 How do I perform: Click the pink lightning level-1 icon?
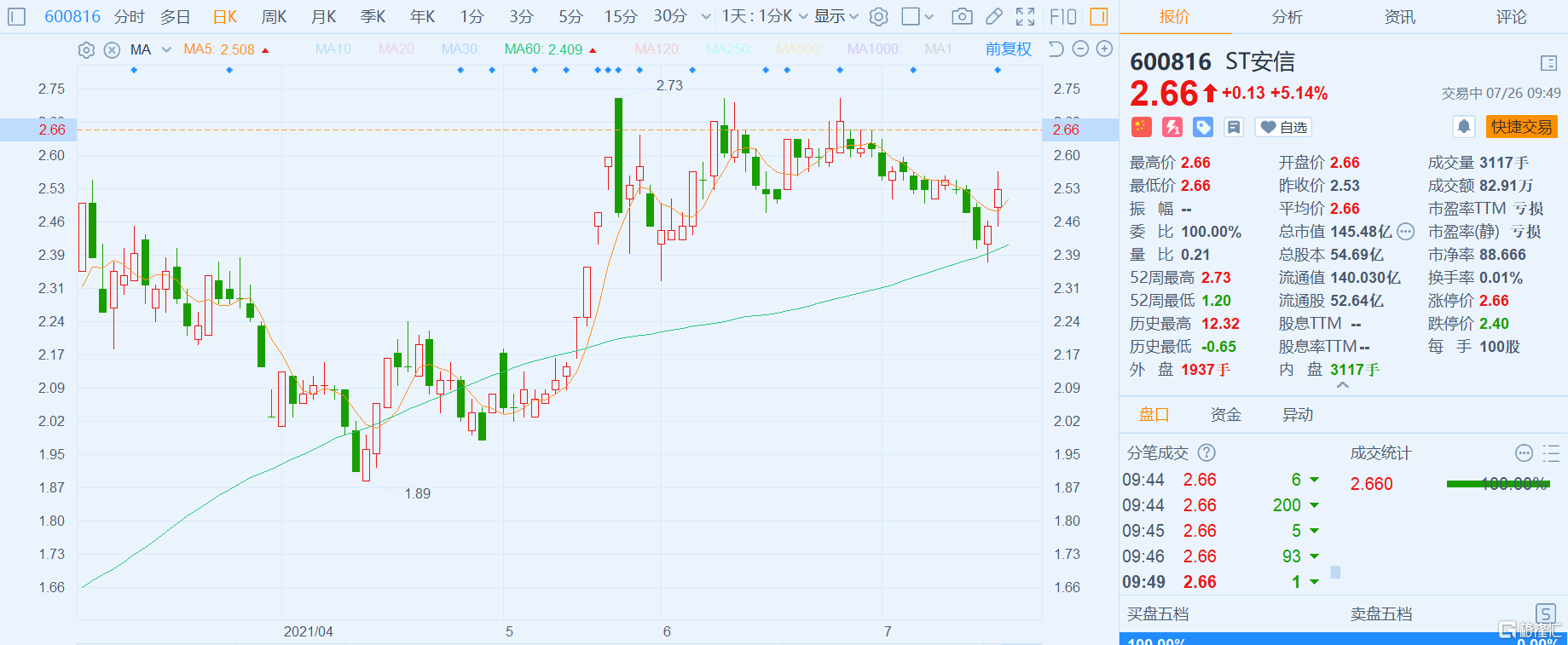1172,127
